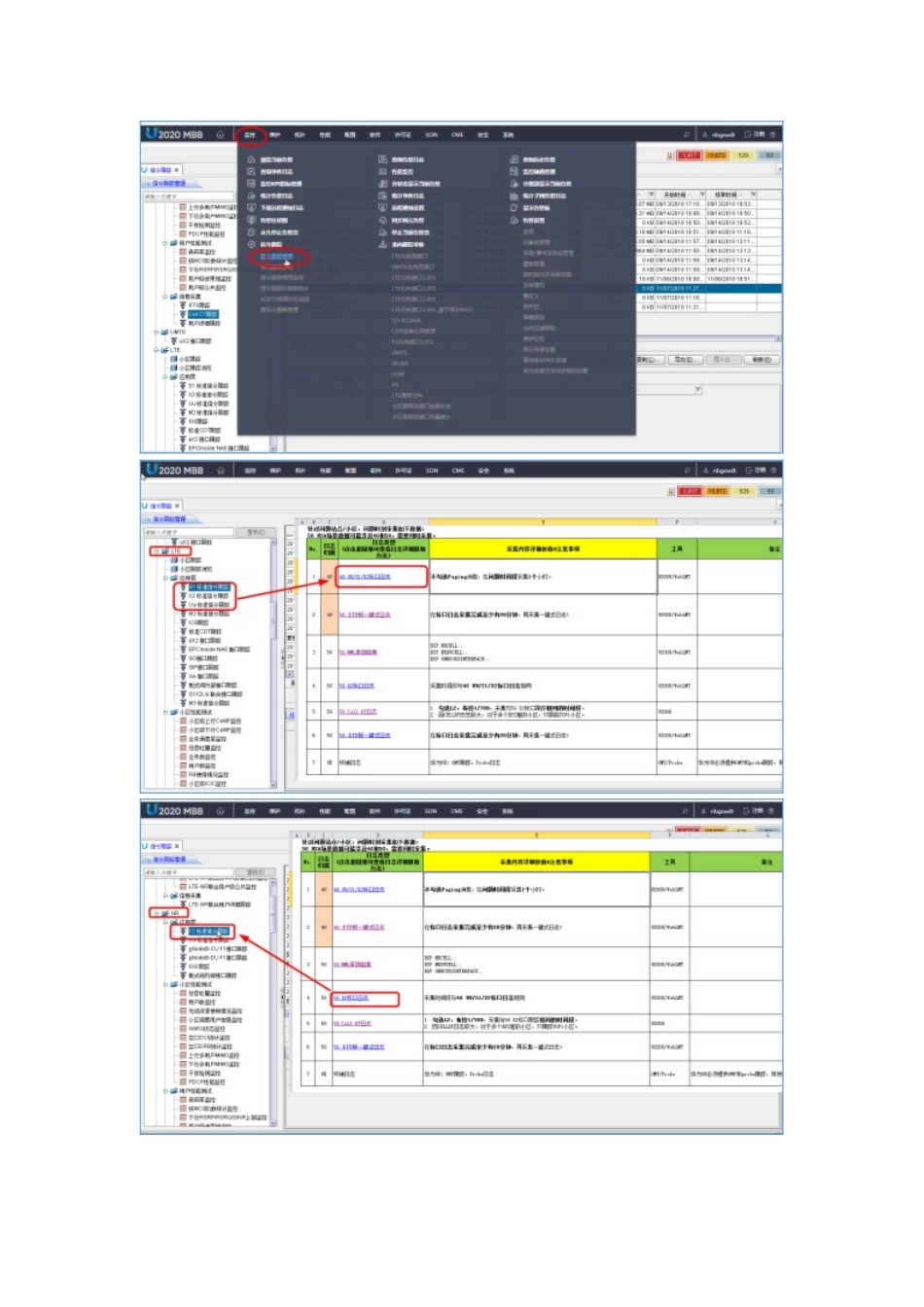
Task: Click the small alarm icon left of the 1,417 counter, top screenshot
Action: tap(670, 156)
